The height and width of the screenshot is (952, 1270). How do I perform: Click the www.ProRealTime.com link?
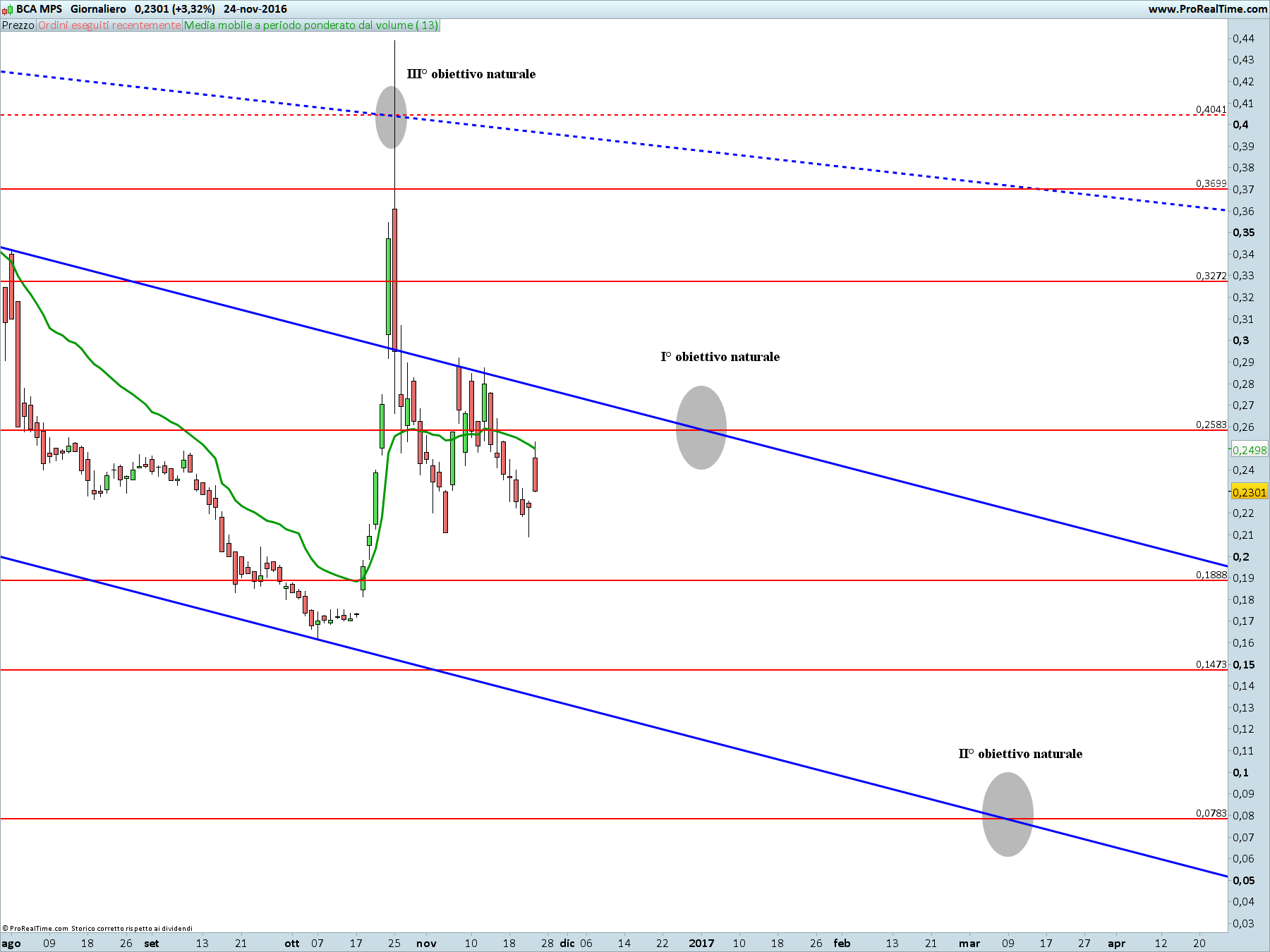point(1207,9)
